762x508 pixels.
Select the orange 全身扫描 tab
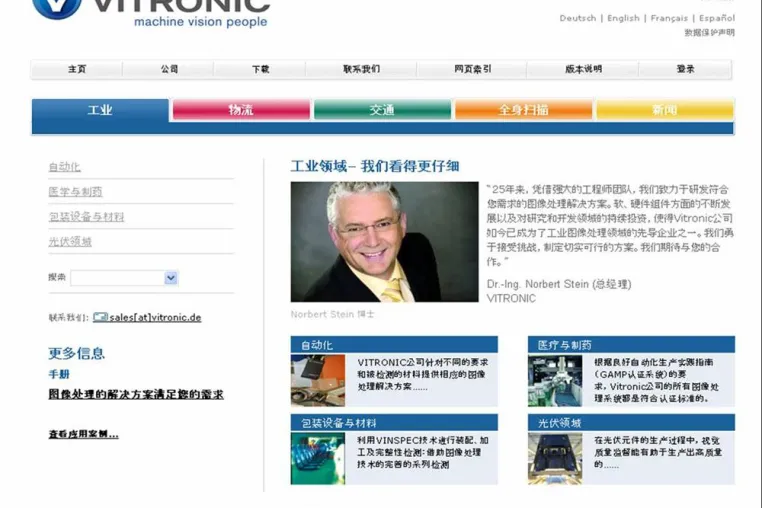tap(523, 110)
